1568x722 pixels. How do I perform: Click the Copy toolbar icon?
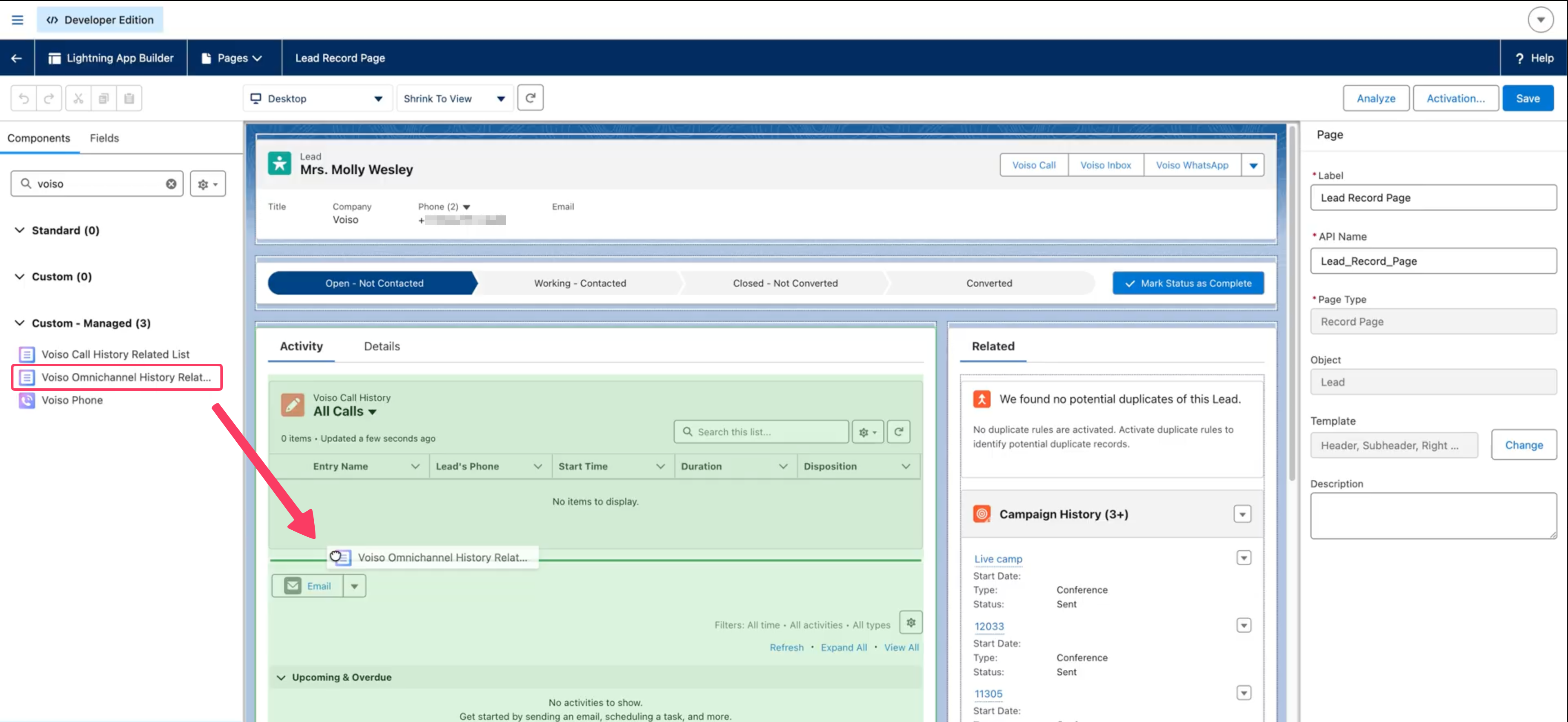[104, 98]
